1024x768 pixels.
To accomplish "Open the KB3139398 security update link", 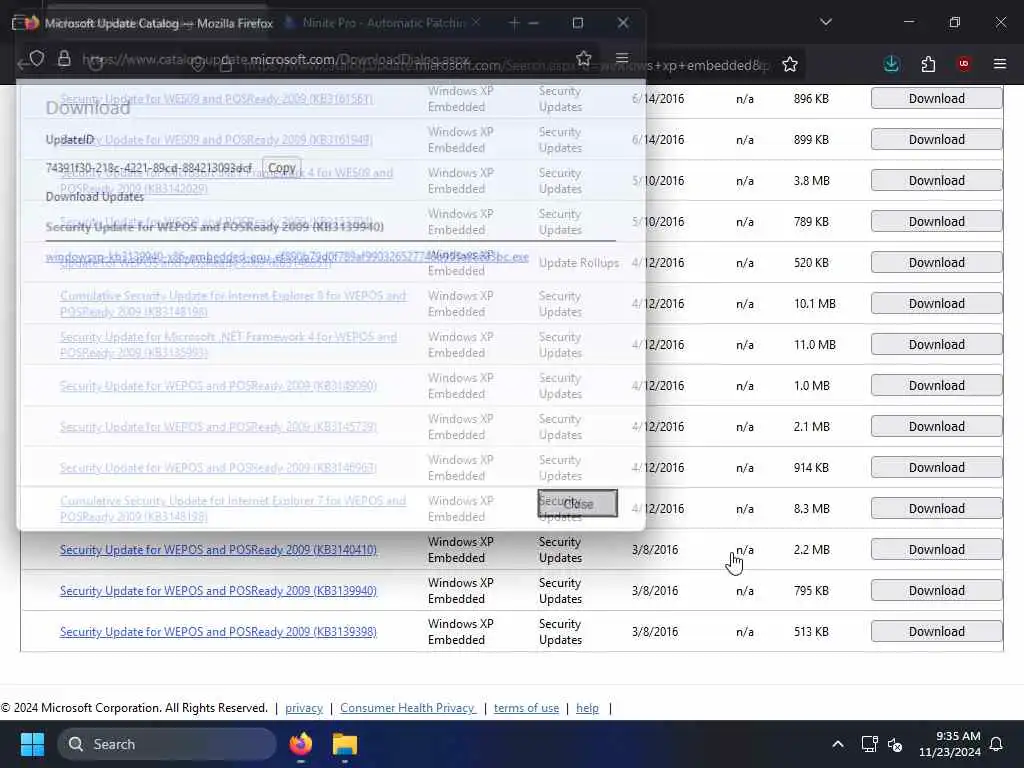I will click(x=218, y=632).
